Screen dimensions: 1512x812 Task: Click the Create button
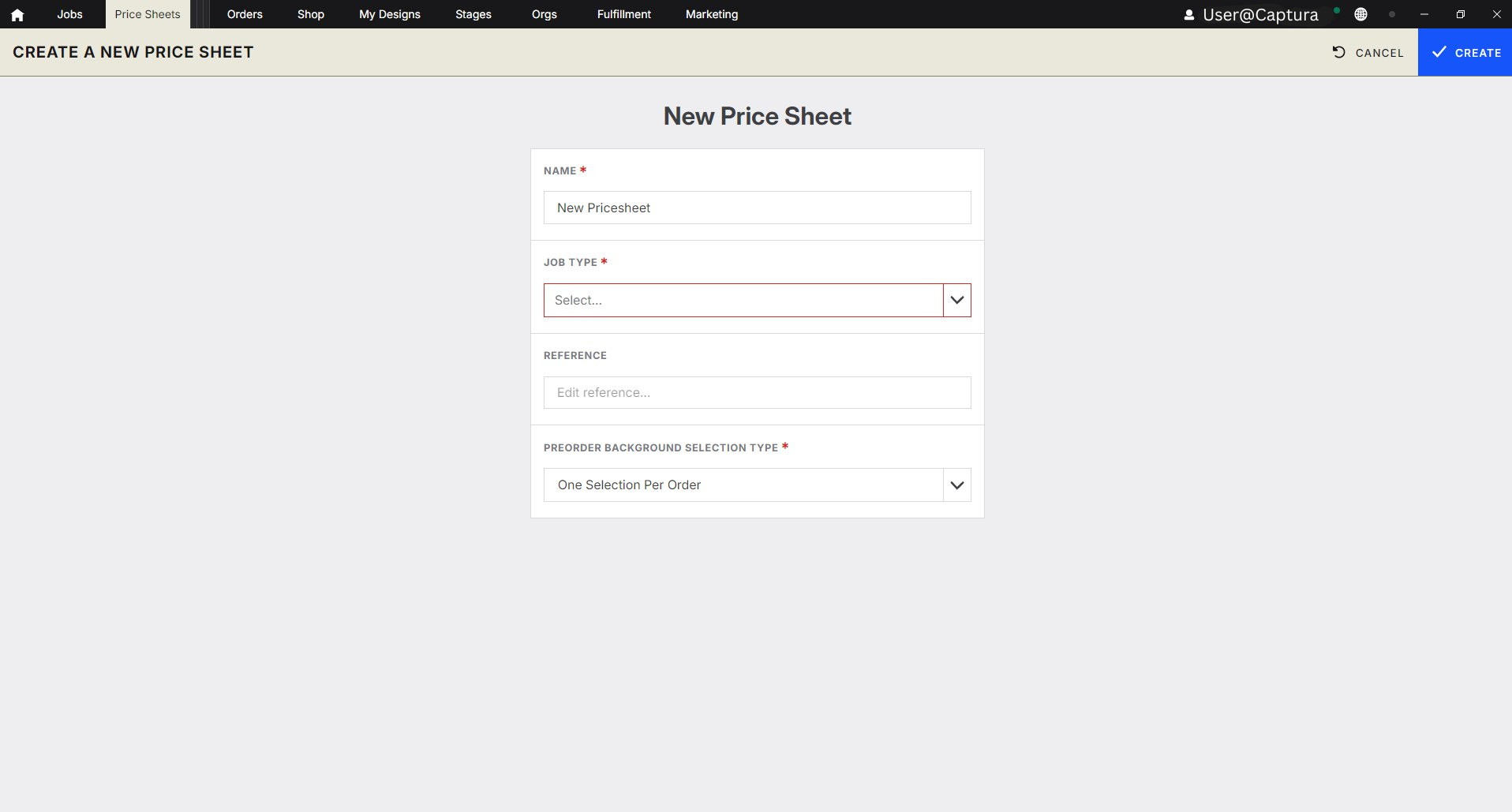pos(1465,52)
